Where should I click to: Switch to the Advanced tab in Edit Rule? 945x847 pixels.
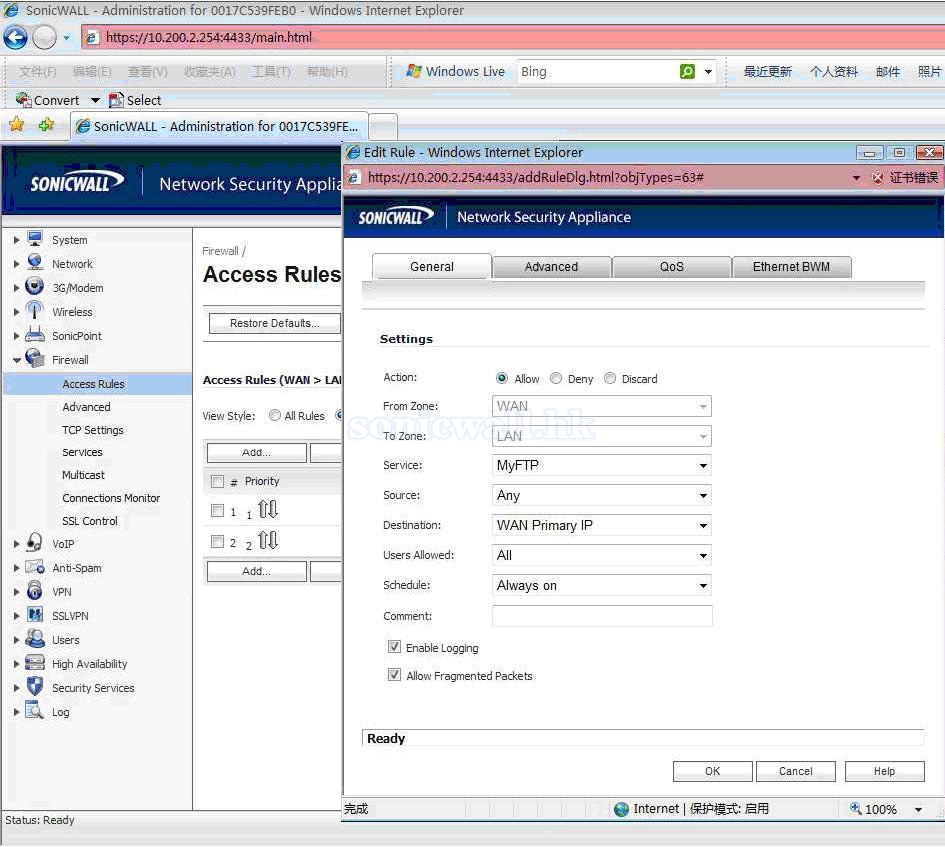click(551, 267)
